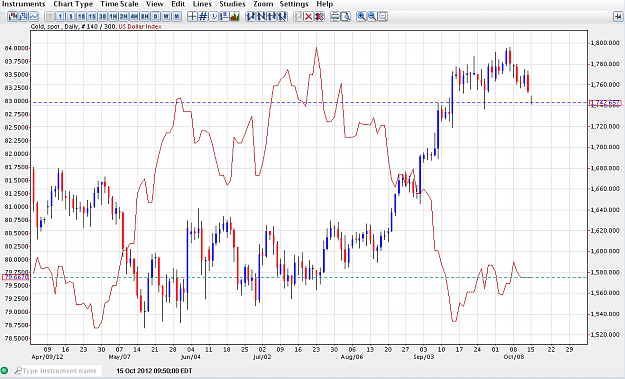Image resolution: width=625 pixels, height=379 pixels.
Task: Select the falling trend line tool
Action: pos(261,16)
